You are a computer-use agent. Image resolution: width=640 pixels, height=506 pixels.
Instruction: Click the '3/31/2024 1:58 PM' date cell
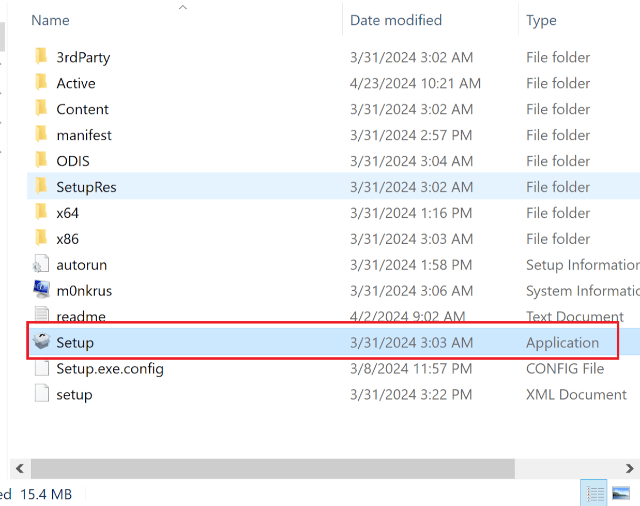411,265
